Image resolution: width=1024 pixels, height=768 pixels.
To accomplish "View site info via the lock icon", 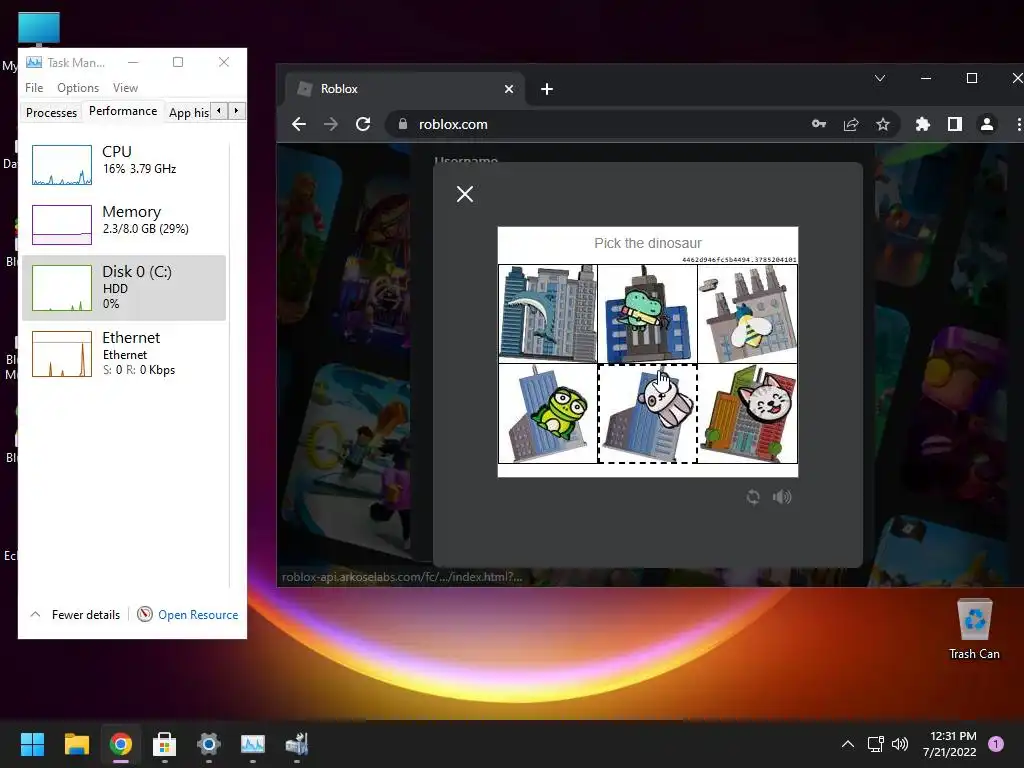I will click(403, 124).
